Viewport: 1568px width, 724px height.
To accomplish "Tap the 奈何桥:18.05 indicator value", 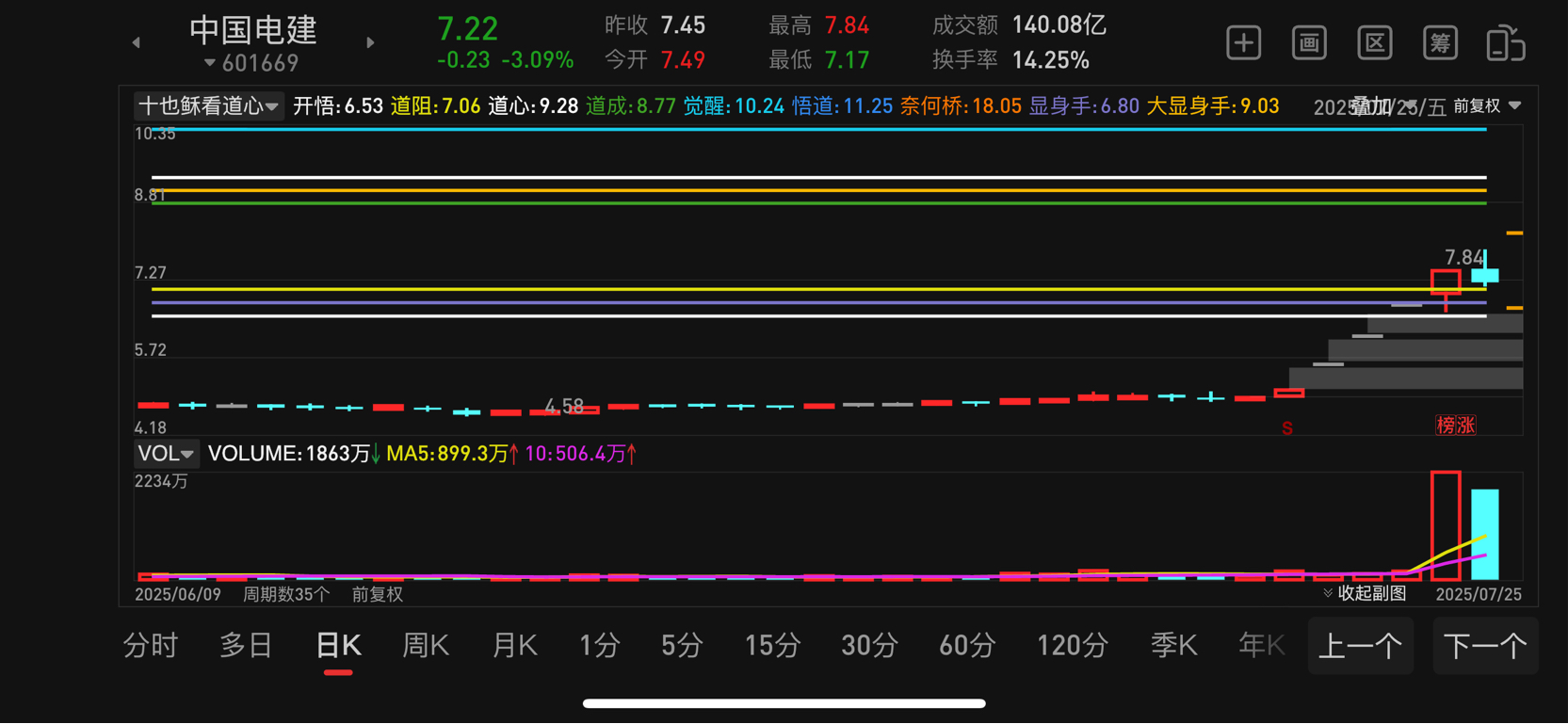I will coord(961,105).
